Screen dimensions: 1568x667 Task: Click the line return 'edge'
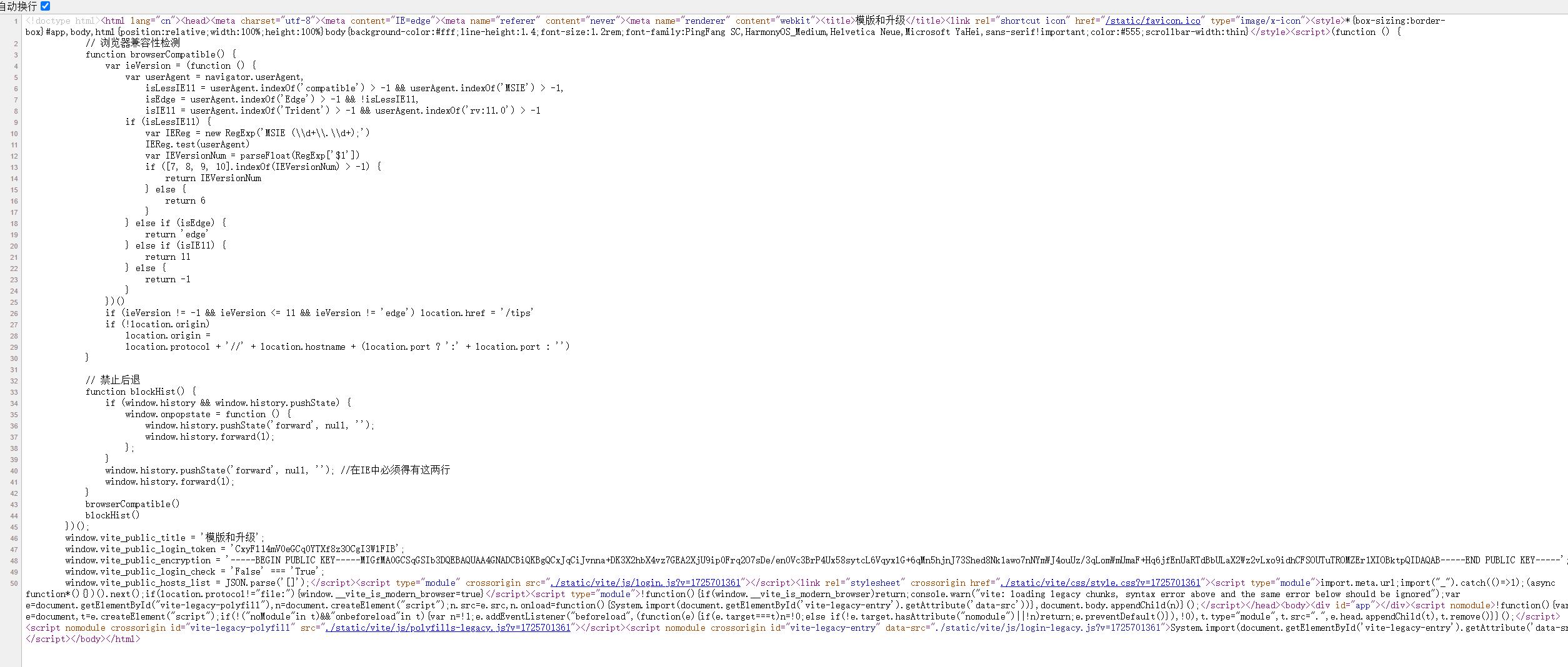click(177, 234)
